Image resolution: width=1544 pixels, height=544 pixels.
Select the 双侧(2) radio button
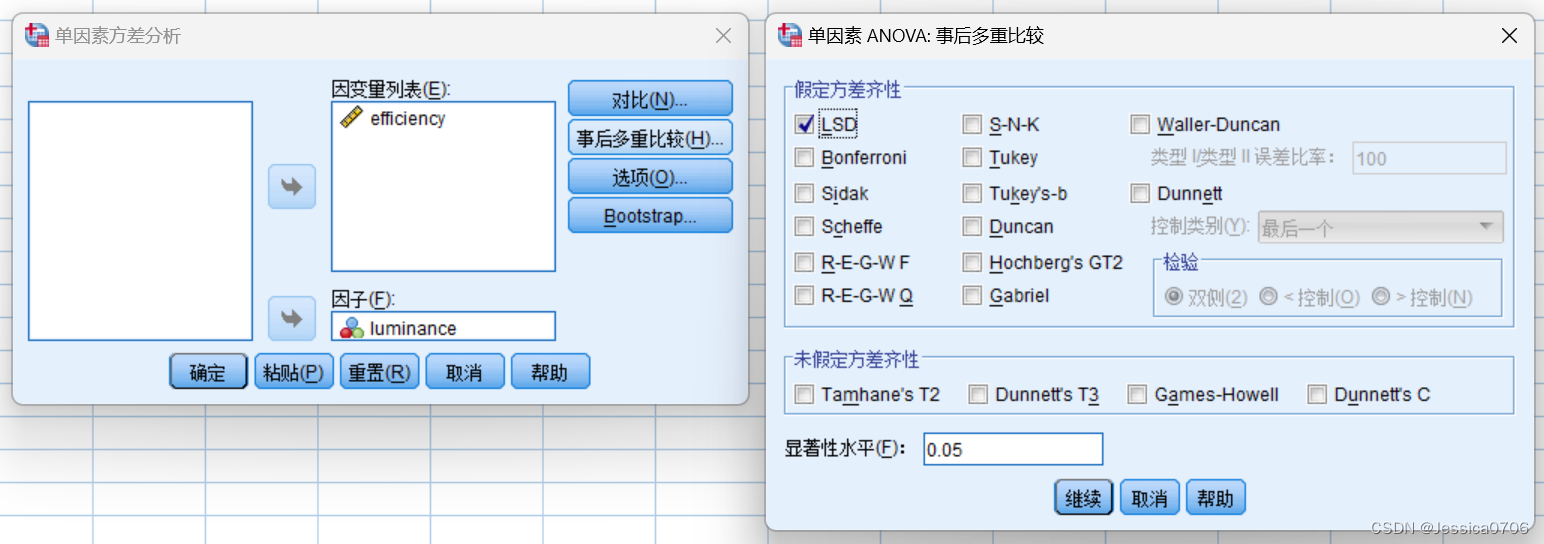[x=1173, y=297]
